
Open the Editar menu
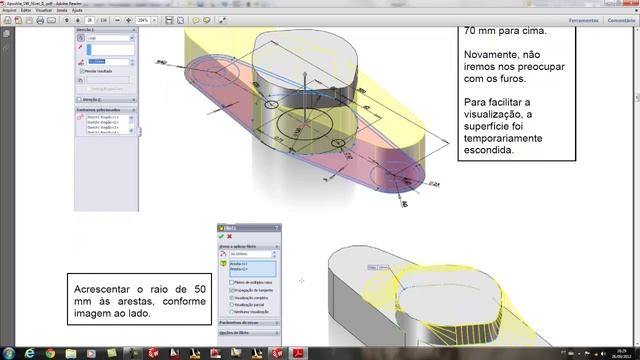pos(26,10)
